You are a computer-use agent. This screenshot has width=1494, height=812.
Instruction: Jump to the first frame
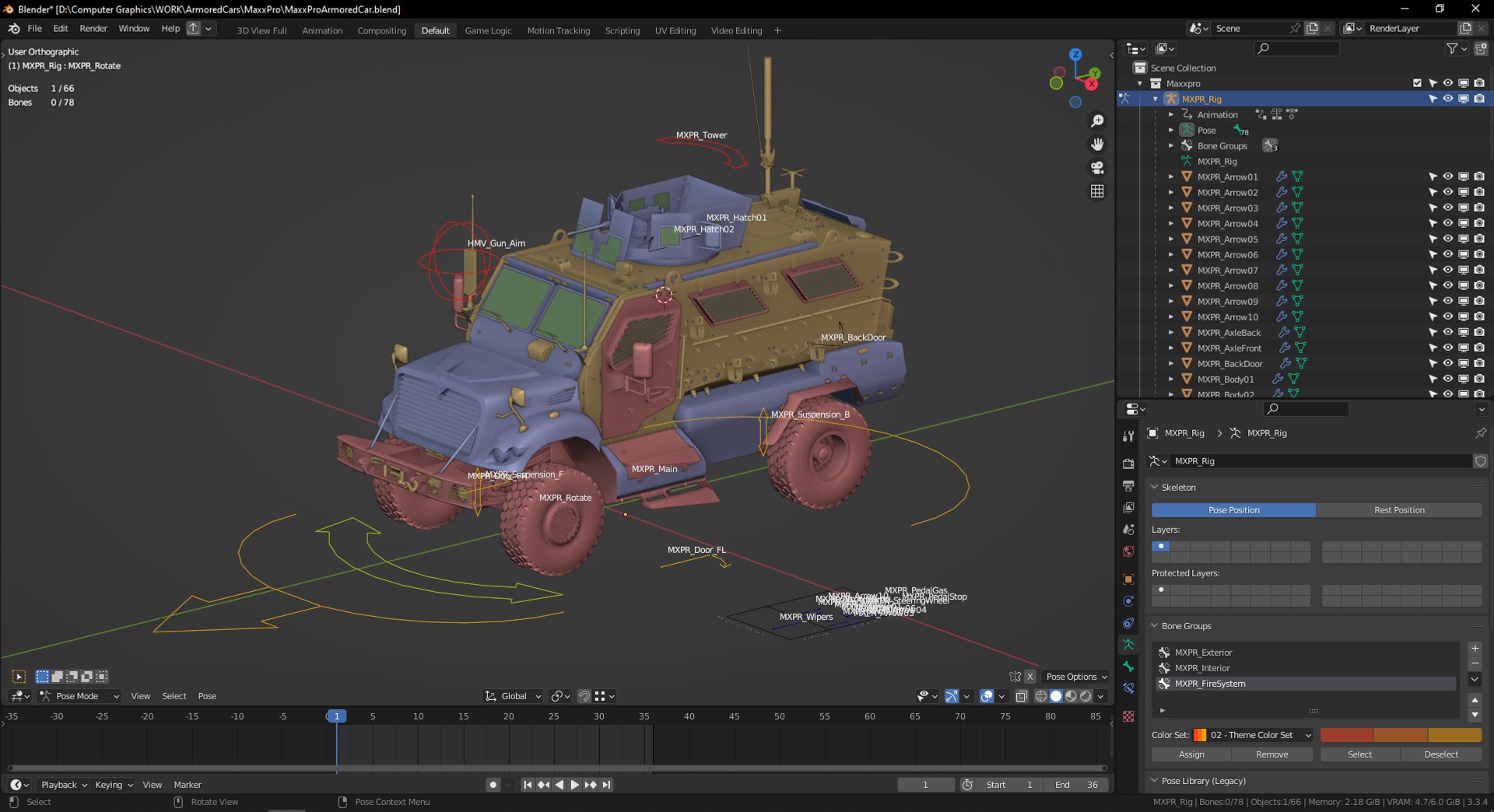528,785
